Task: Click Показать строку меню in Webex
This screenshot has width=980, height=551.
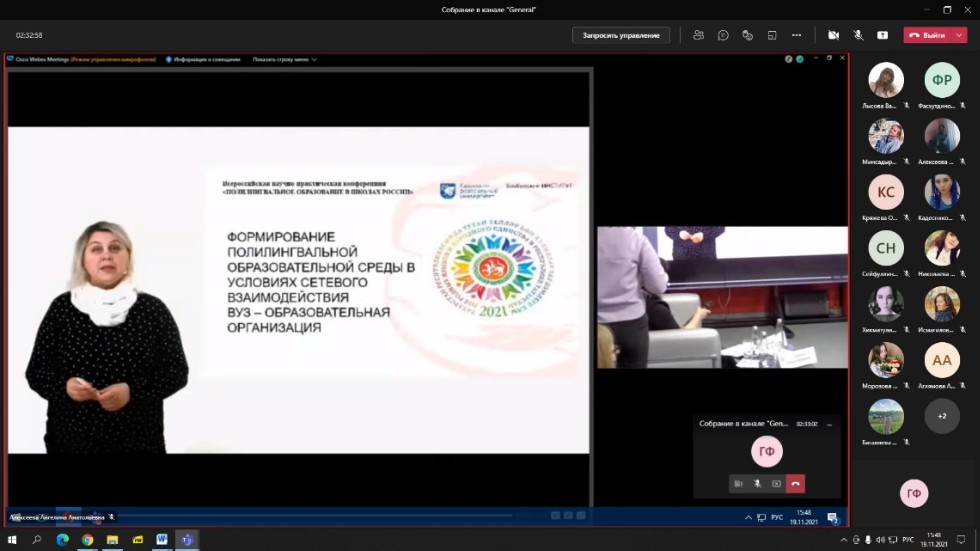Action: point(284,59)
